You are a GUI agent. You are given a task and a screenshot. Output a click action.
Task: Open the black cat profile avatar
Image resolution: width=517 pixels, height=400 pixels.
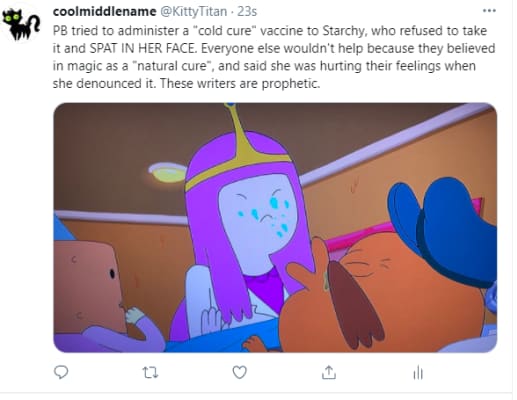(x=21, y=24)
